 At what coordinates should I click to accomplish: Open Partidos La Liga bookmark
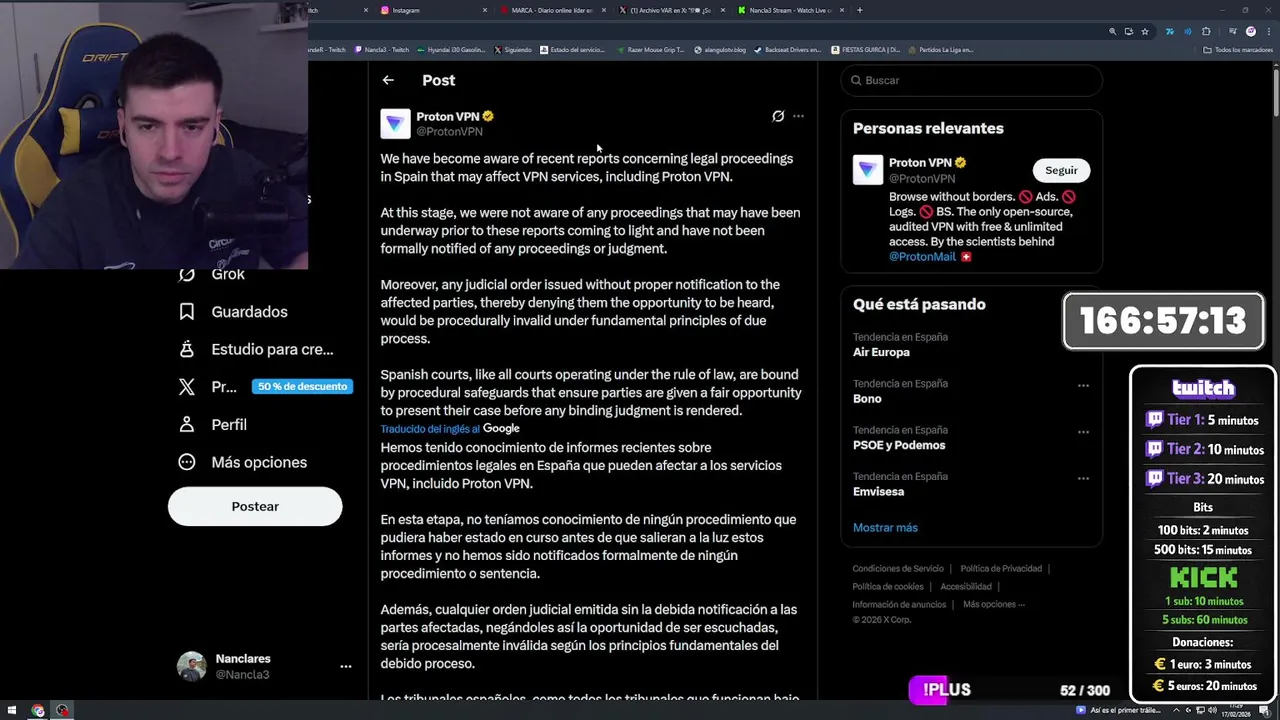coord(941,50)
